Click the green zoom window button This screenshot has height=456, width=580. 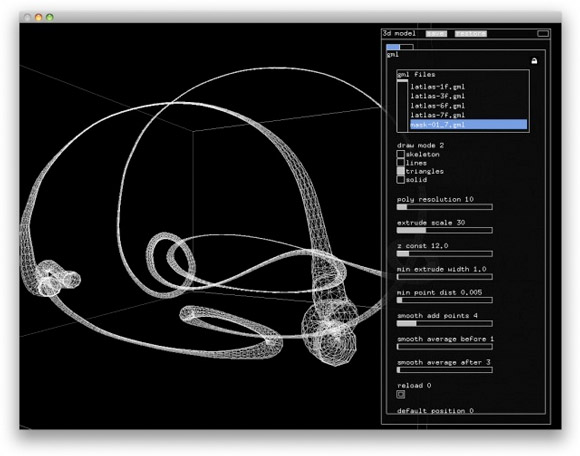(50, 17)
